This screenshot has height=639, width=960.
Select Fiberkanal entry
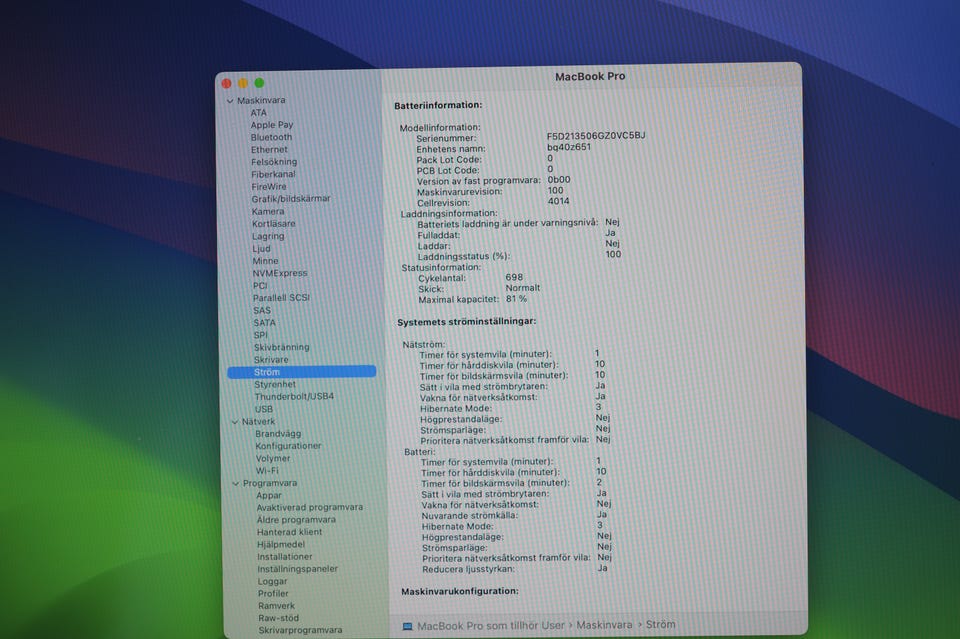coord(273,174)
